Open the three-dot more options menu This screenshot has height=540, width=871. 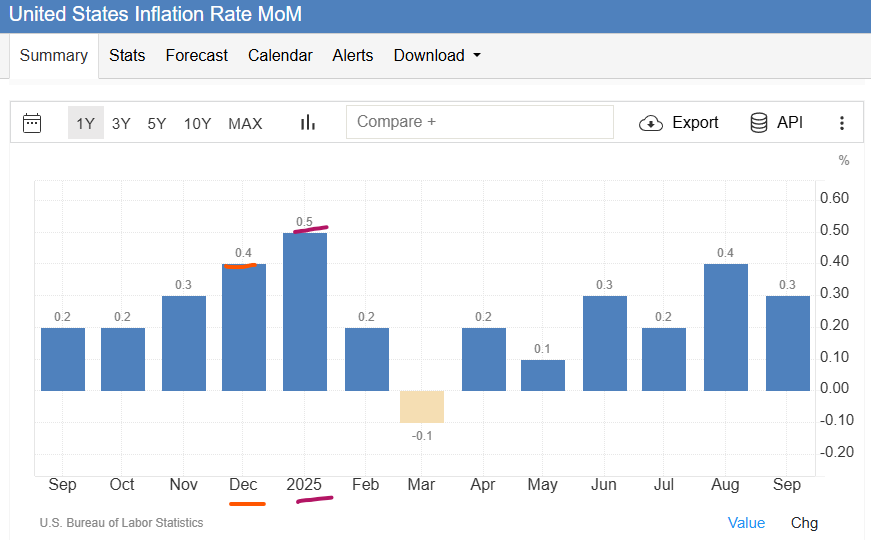[x=842, y=123]
